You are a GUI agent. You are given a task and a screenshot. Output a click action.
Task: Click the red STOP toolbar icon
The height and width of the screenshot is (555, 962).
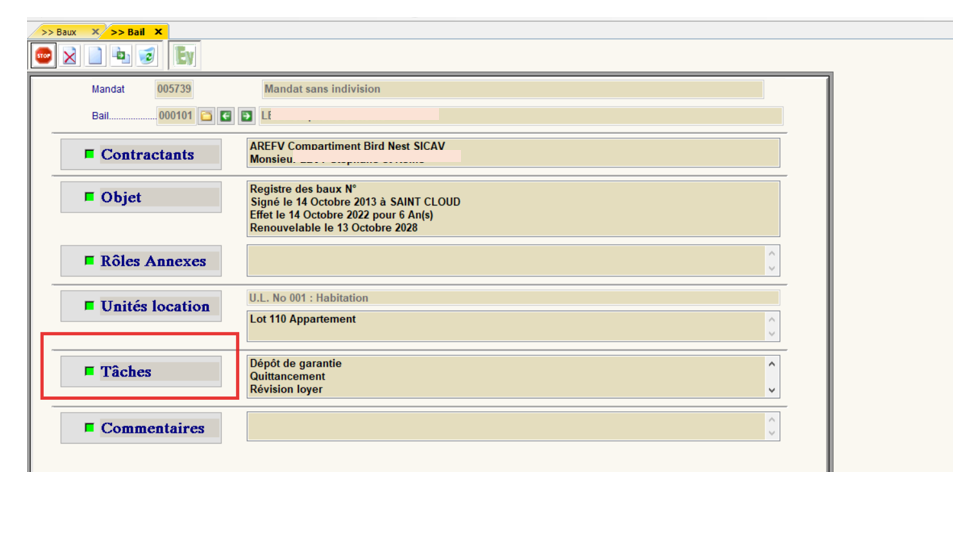(x=43, y=56)
